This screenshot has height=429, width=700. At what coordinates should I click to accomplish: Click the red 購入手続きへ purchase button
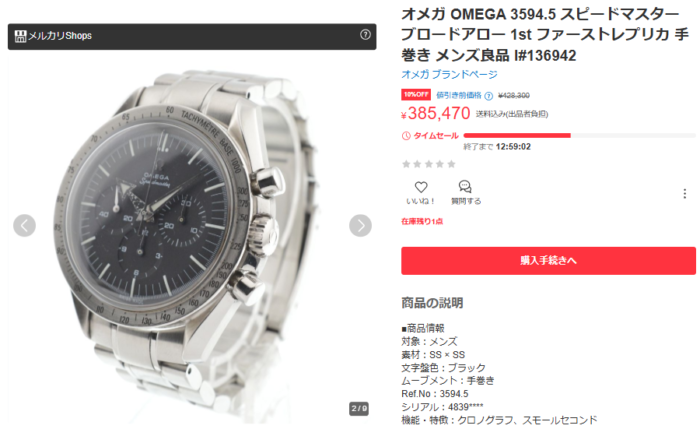point(548,261)
